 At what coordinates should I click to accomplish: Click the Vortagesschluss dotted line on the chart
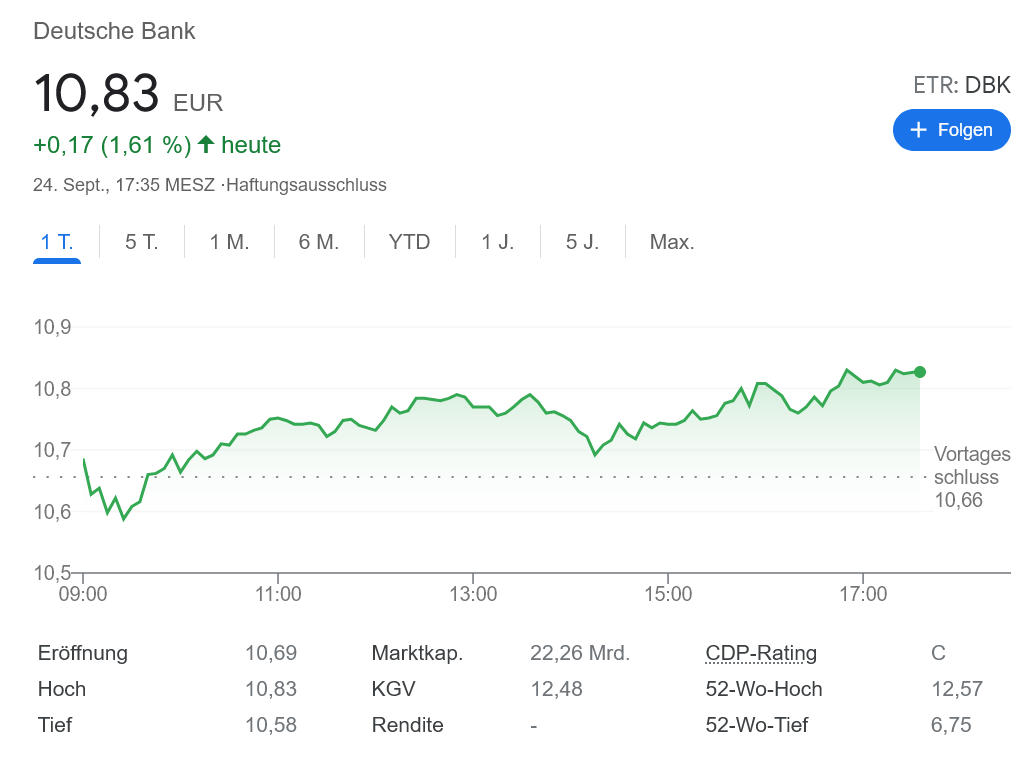click(x=500, y=476)
